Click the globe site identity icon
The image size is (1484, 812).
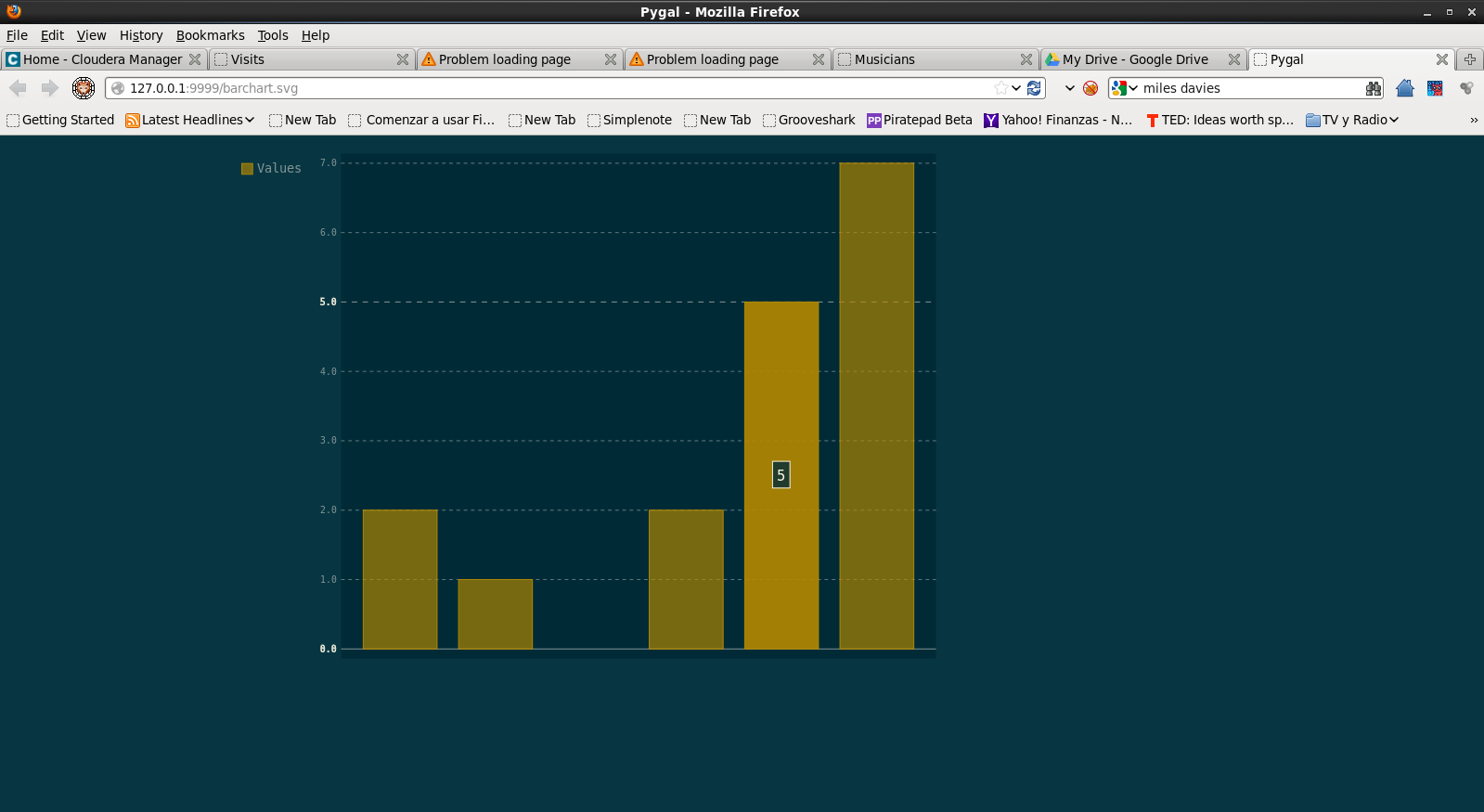click(x=118, y=88)
